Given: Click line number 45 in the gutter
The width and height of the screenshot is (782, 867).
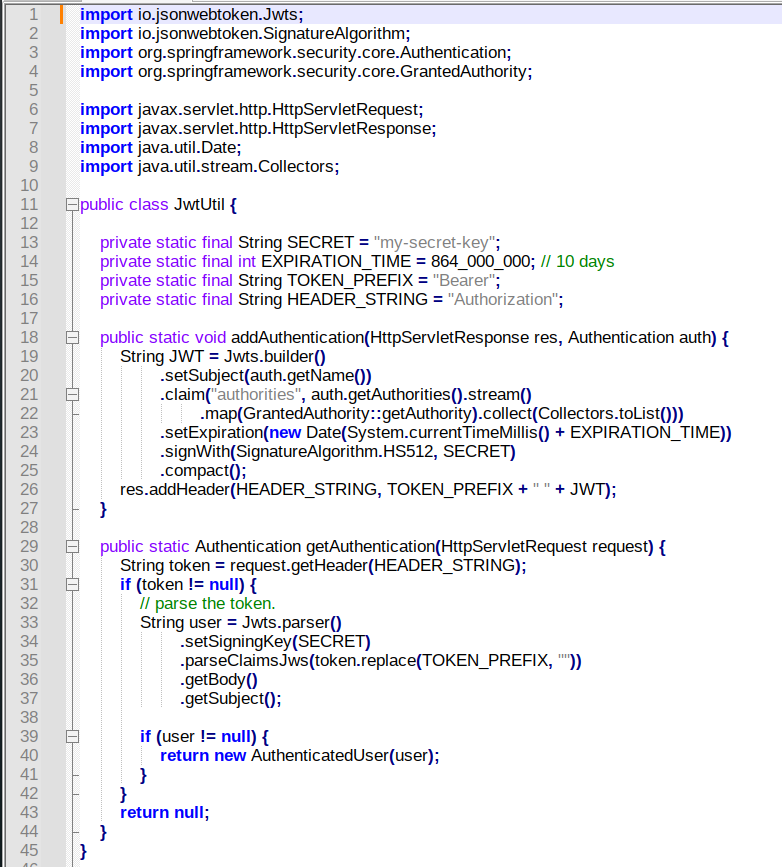Looking at the screenshot, I should tap(29, 850).
